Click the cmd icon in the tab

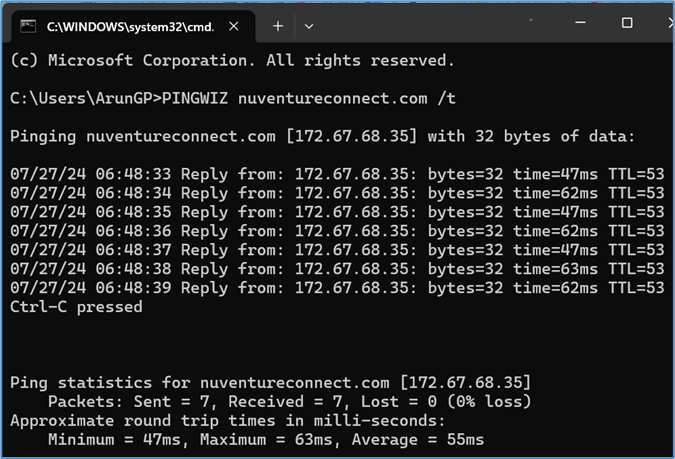[28, 26]
